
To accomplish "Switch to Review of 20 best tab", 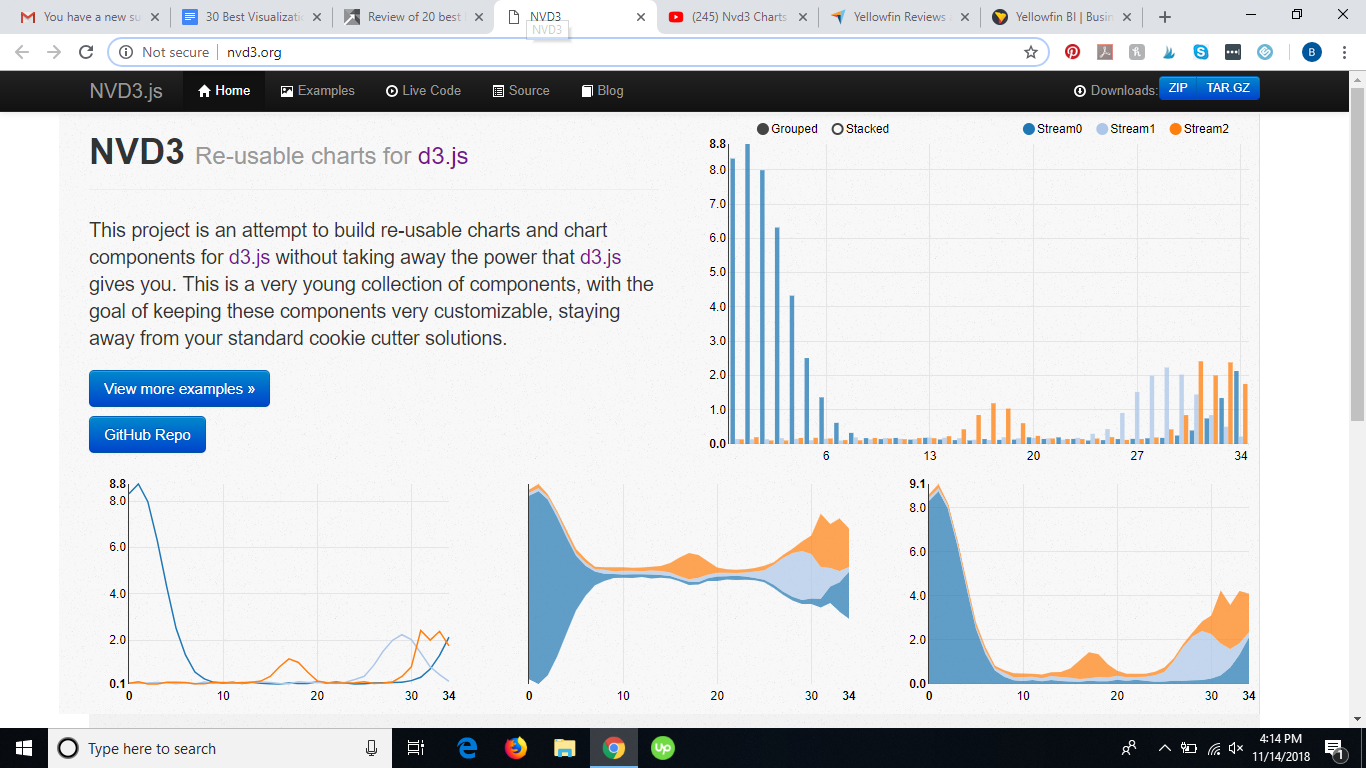I will pyautogui.click(x=414, y=17).
